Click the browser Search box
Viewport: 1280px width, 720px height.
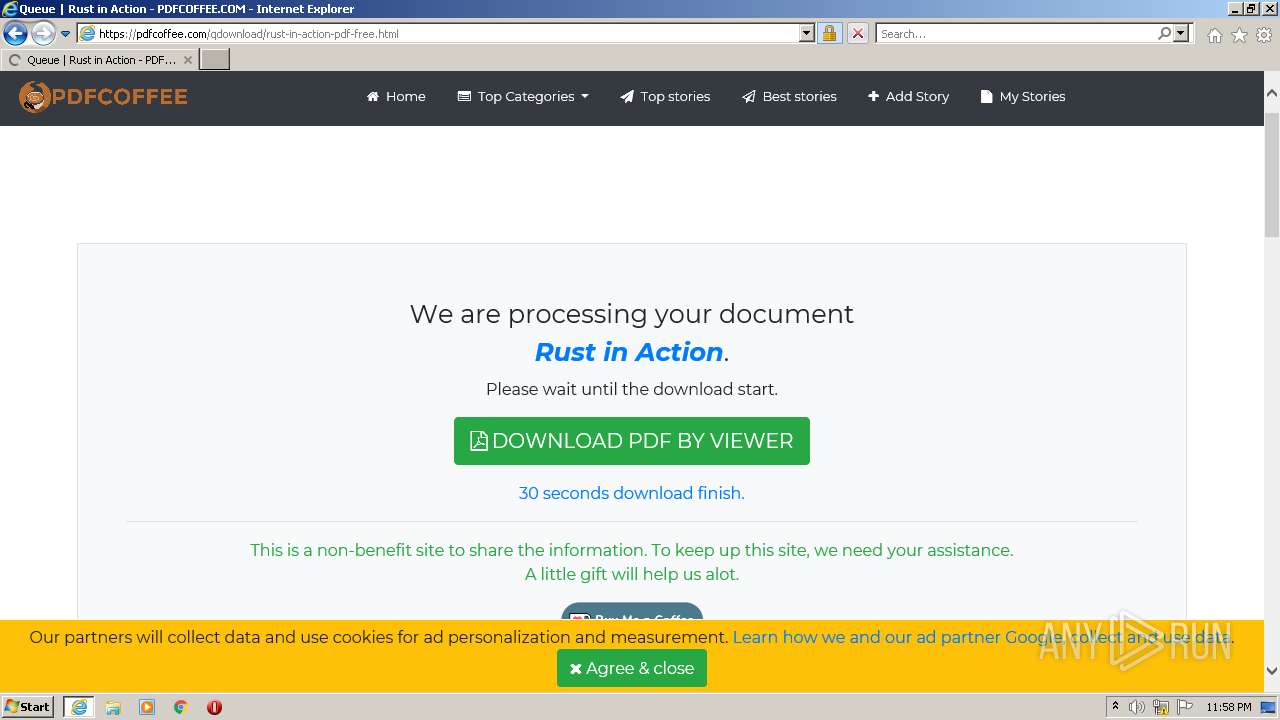click(x=1016, y=33)
